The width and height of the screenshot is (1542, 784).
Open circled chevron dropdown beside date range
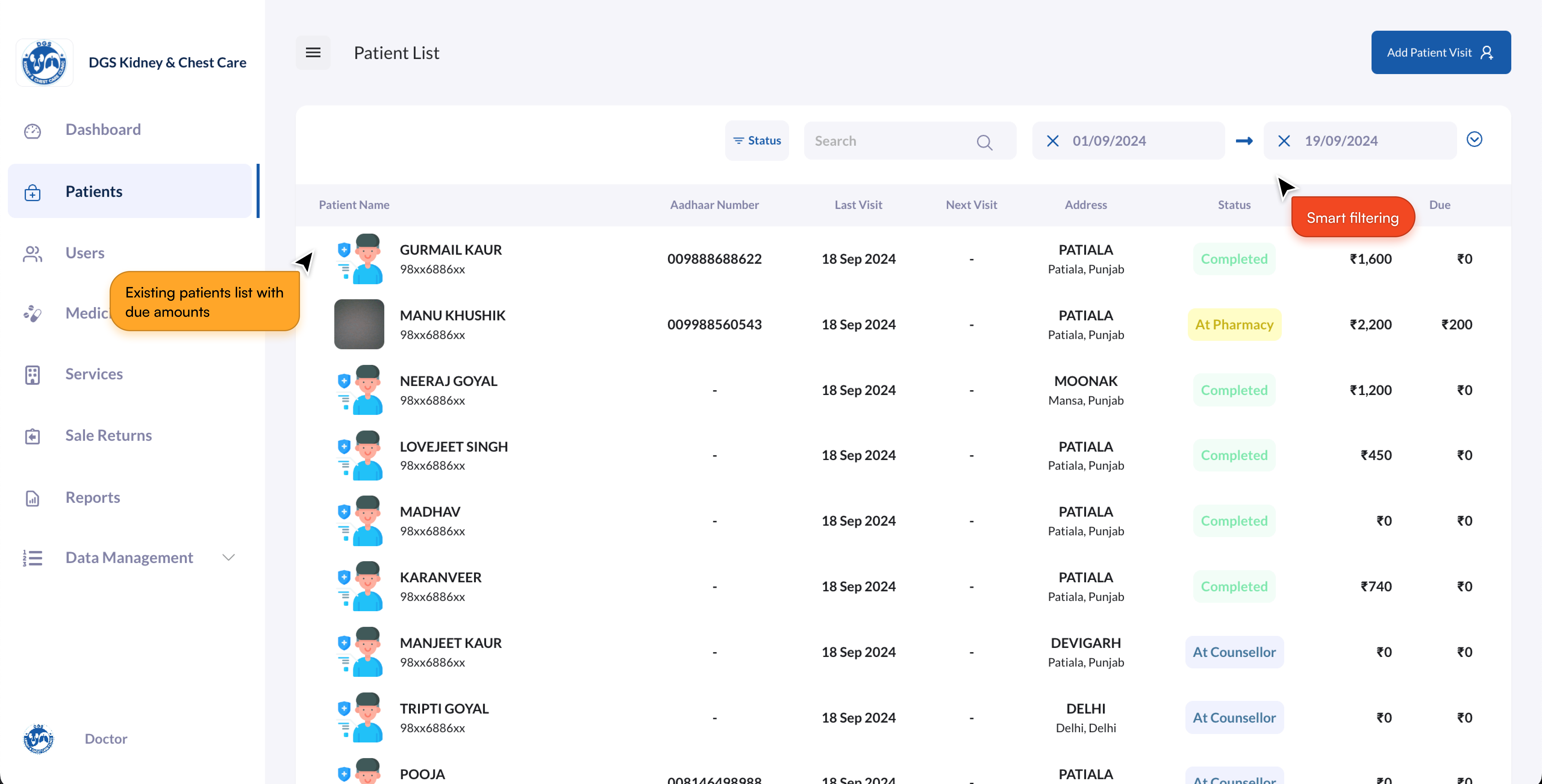pos(1474,139)
